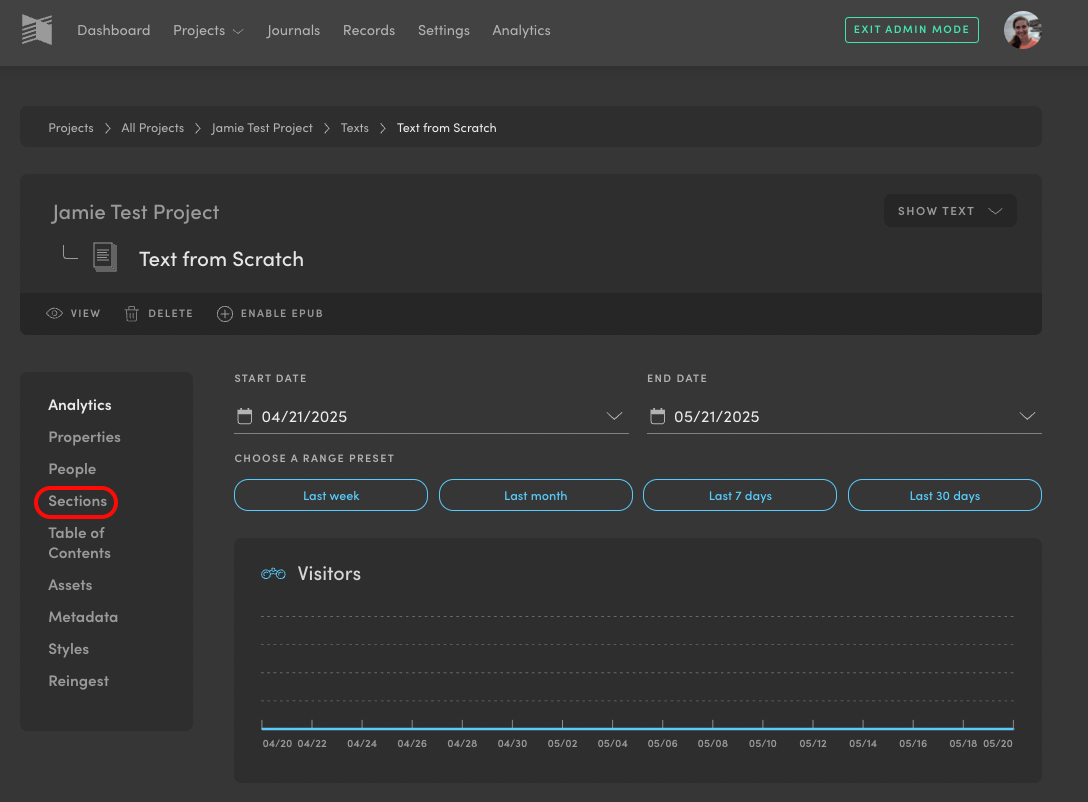The image size is (1088, 802).
Task: Click the Exit Admin Mode button
Action: pos(911,30)
